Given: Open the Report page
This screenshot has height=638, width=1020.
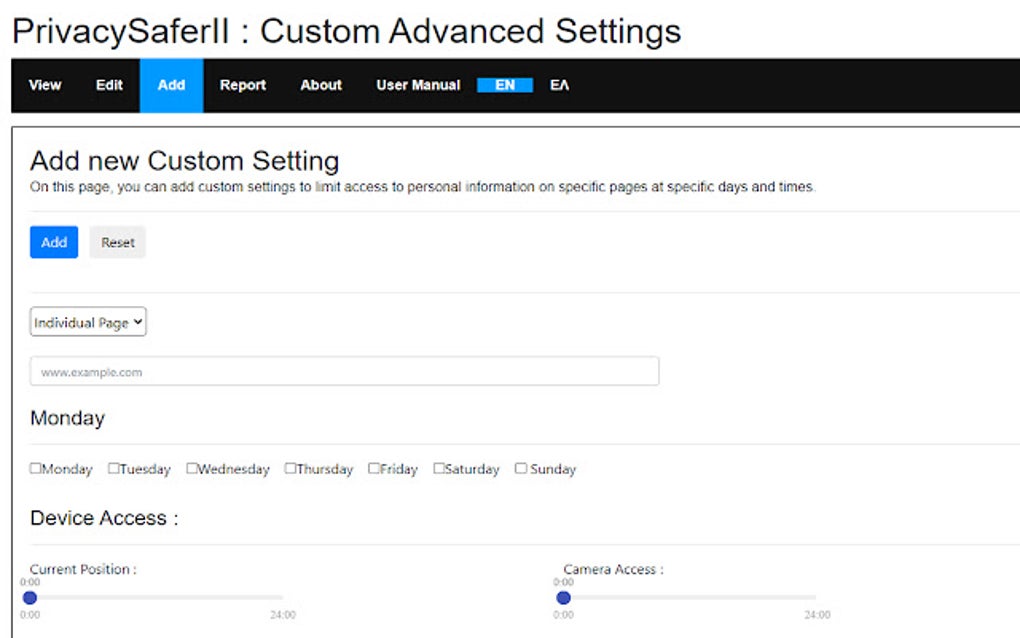Looking at the screenshot, I should 243,85.
